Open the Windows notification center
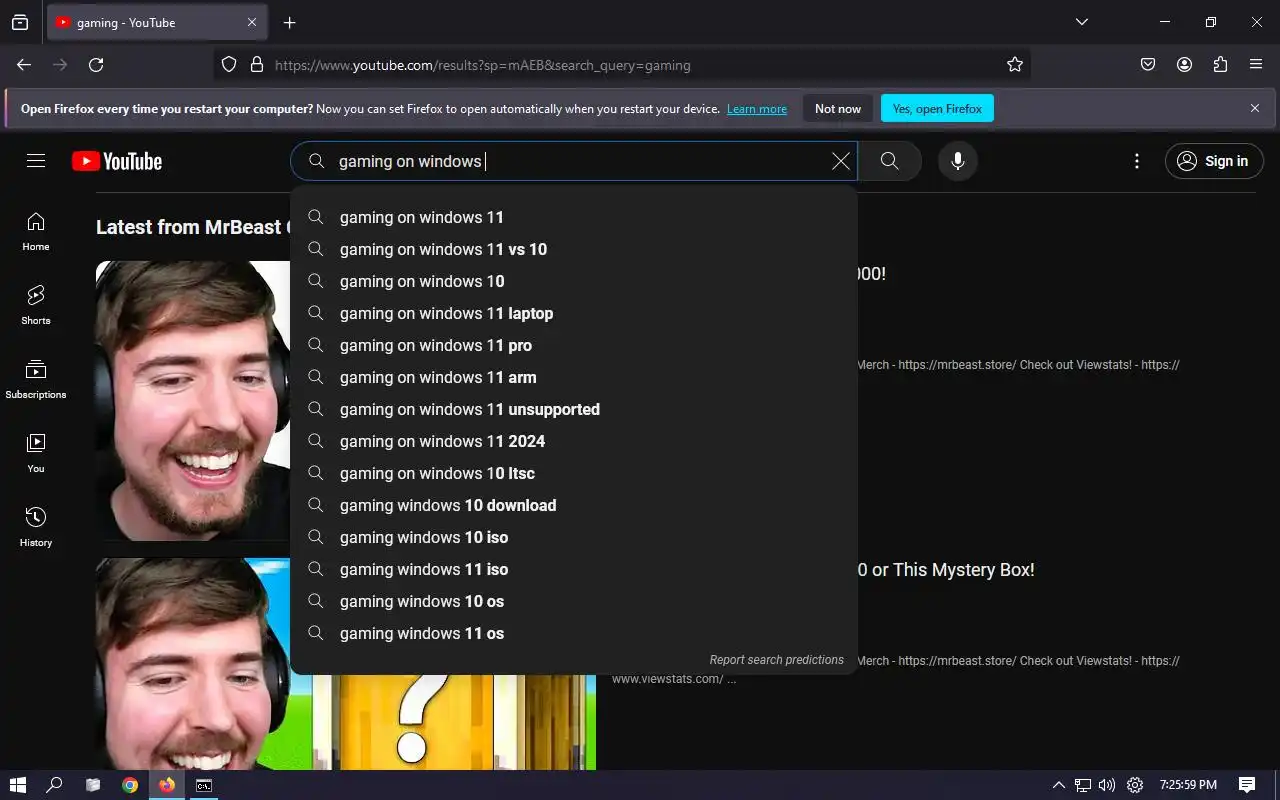Screen dimensions: 1280x800 click(x=1247, y=785)
